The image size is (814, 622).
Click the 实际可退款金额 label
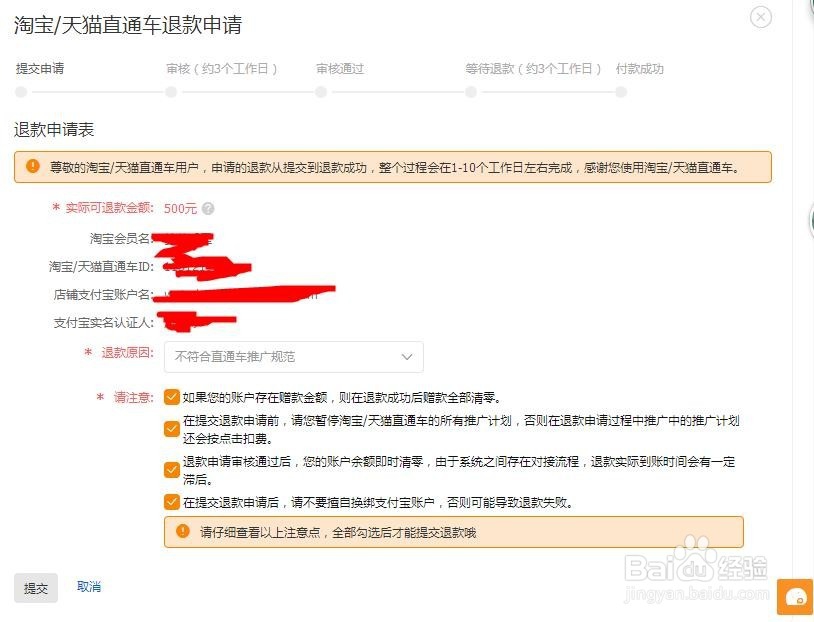[110, 208]
